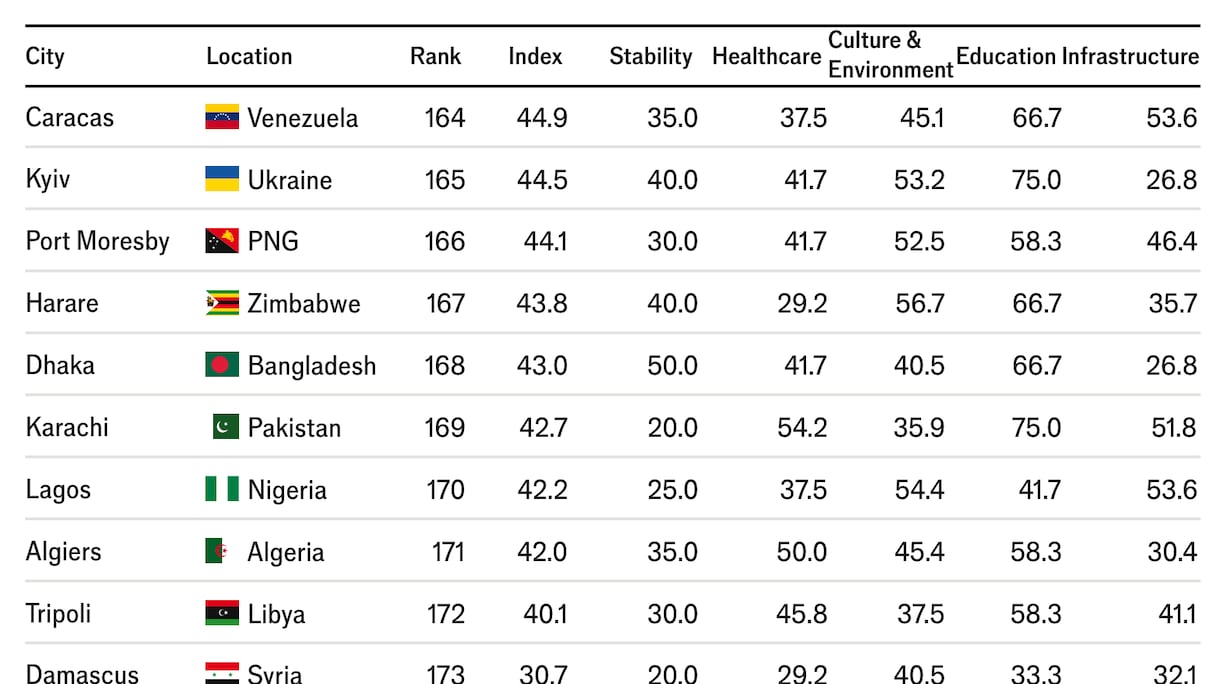Screen dimensions: 1216x684
Task: Click the Healthcare column header
Action: coord(766,56)
